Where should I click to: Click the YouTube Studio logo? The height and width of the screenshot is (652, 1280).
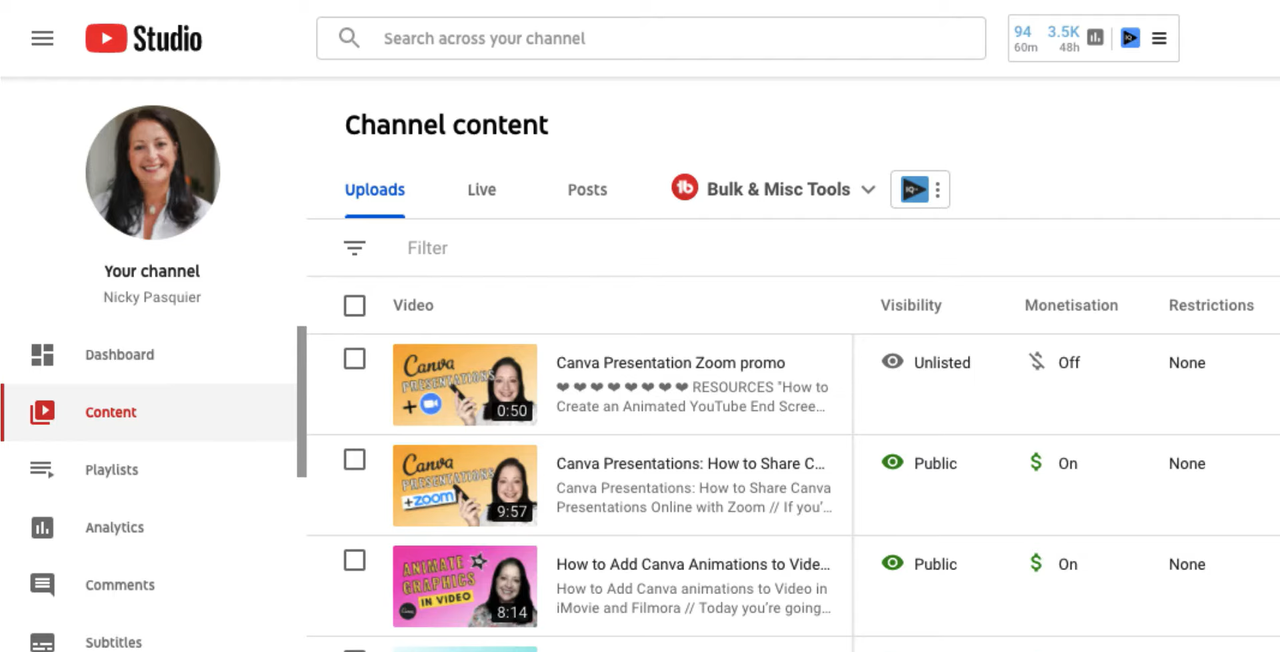tap(144, 39)
